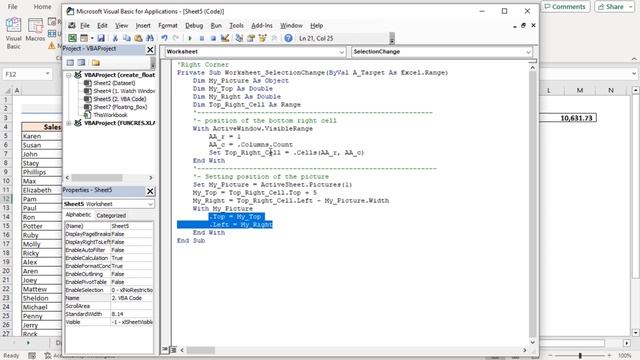Open Properties Window from toolbar icon
This screenshot has height=360, width=640.
(251, 38)
